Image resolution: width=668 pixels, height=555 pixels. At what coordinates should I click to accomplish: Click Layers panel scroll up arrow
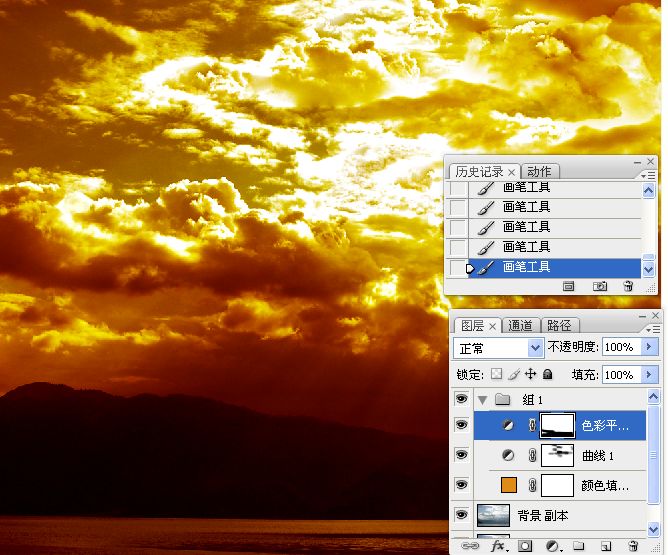coord(654,397)
